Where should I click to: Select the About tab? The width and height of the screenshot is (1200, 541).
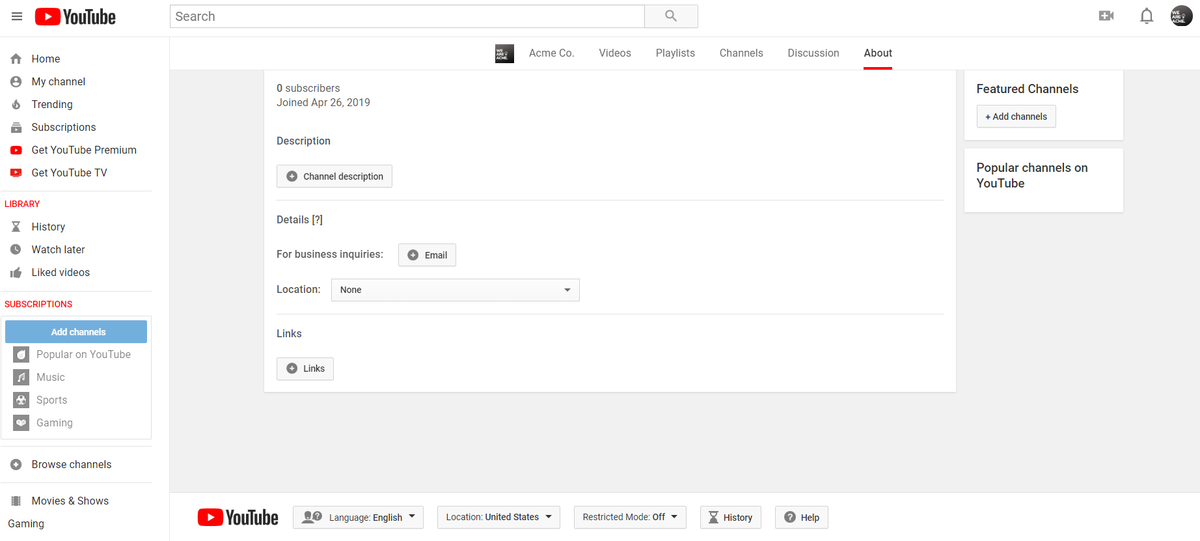pos(878,53)
